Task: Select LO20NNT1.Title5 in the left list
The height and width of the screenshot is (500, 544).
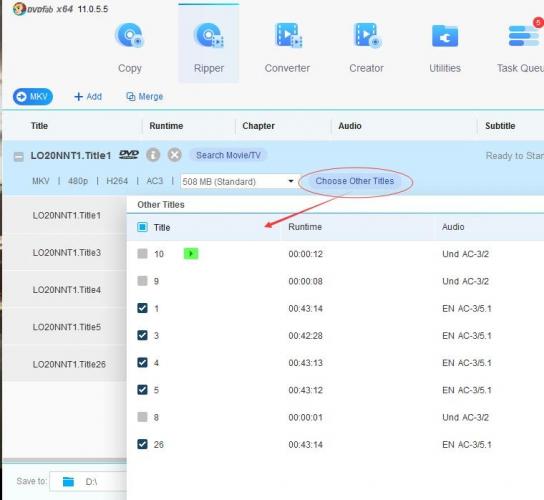Action: tap(65, 327)
